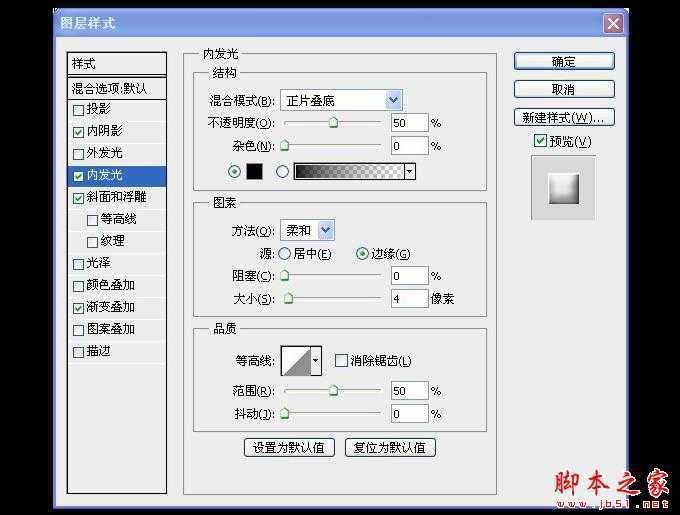Screen dimensions: 680x515
Task: Click the 范围 range value field
Action: point(409,391)
